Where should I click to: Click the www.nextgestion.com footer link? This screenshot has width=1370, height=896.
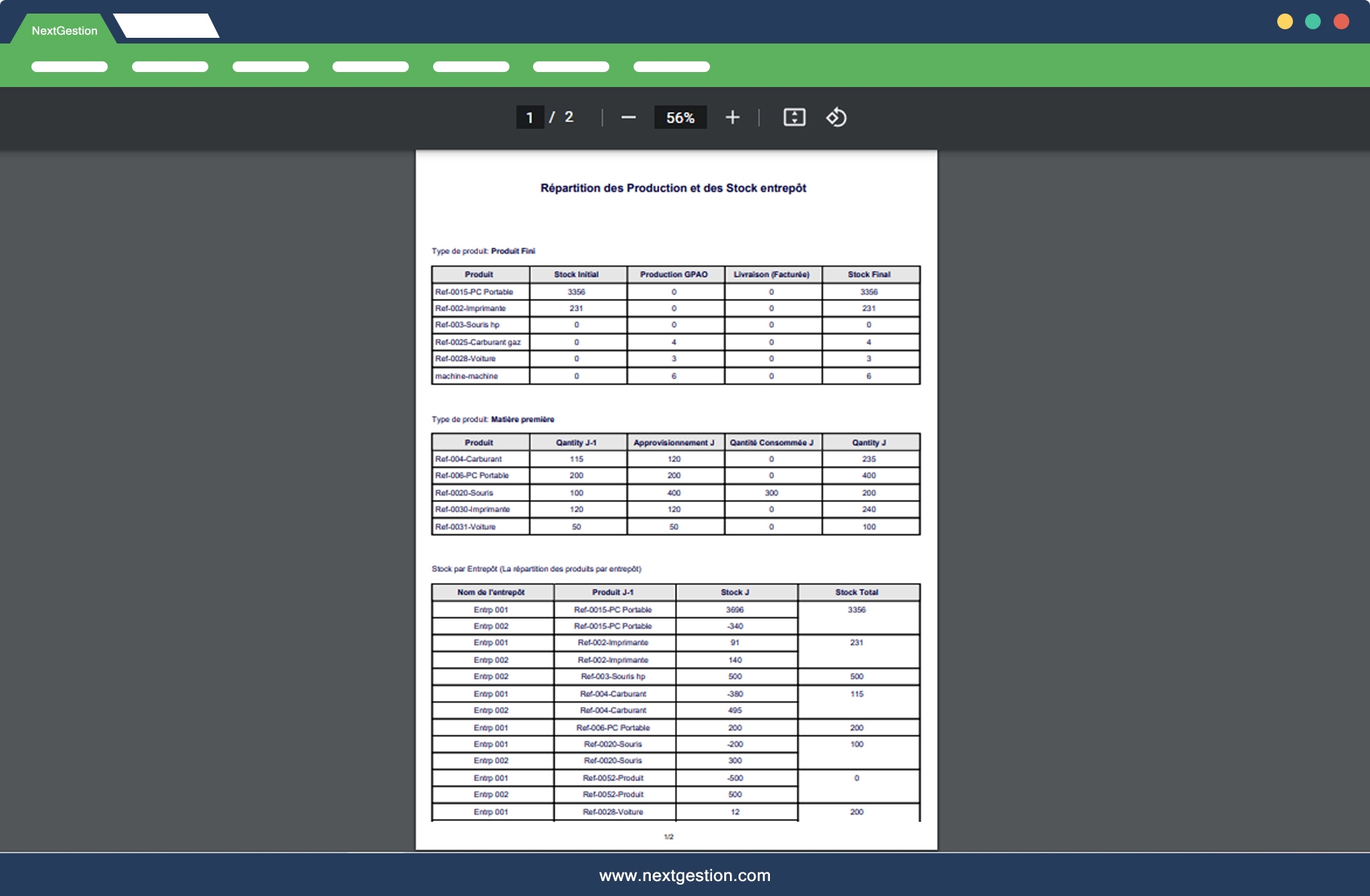684,875
